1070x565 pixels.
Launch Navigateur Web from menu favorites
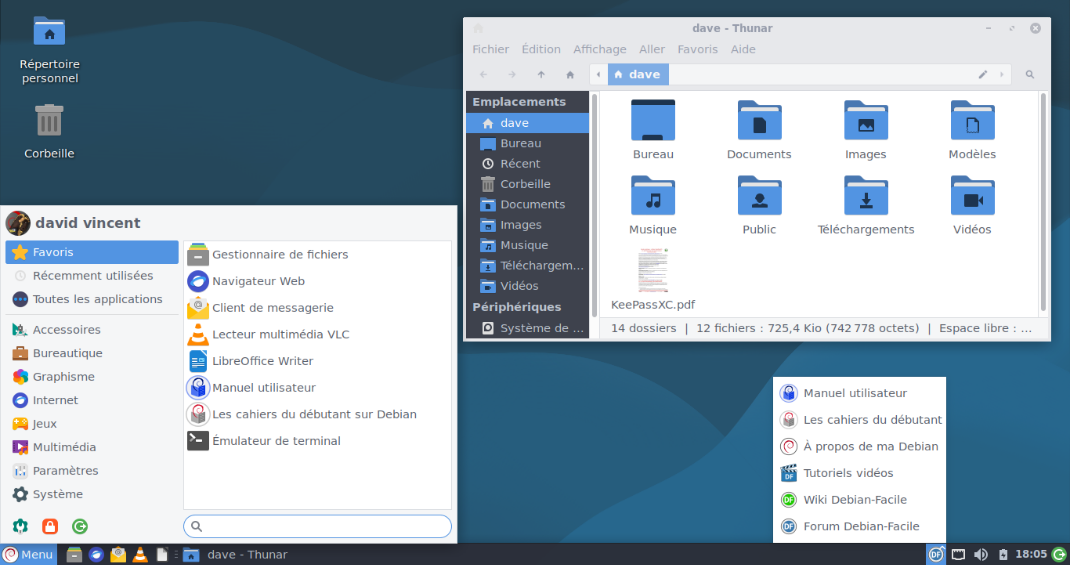[x=317, y=281]
